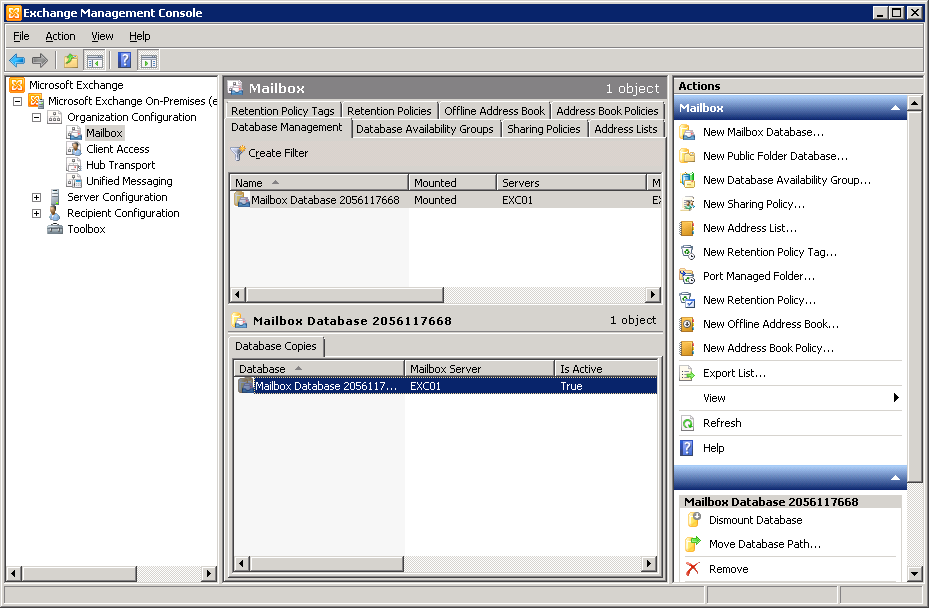Click the Dismount Database icon
Screen dimensions: 929x608
[x=693, y=520]
